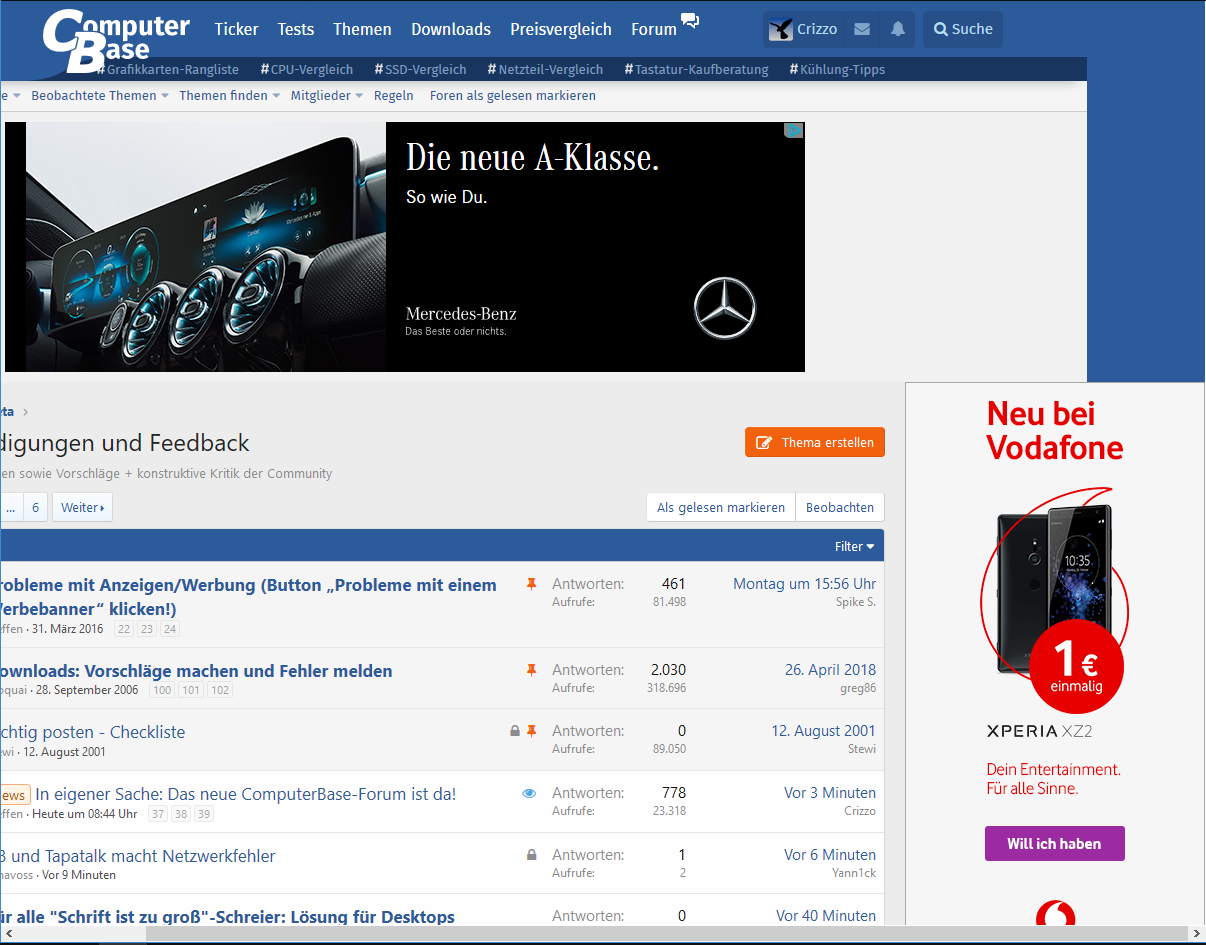Click the lock icon on Tapatalk thread

coord(532,855)
